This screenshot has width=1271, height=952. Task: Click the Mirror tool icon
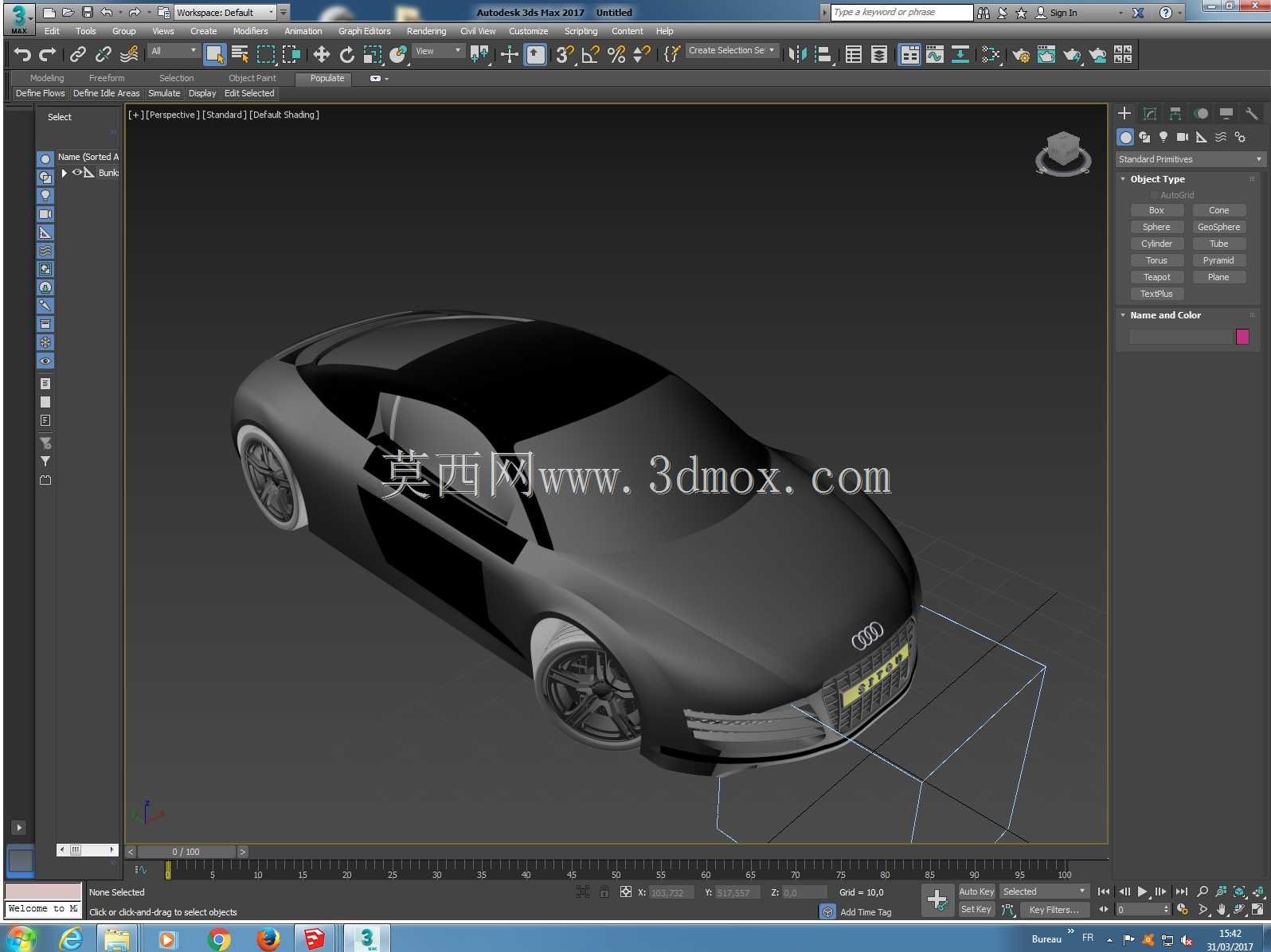click(798, 54)
